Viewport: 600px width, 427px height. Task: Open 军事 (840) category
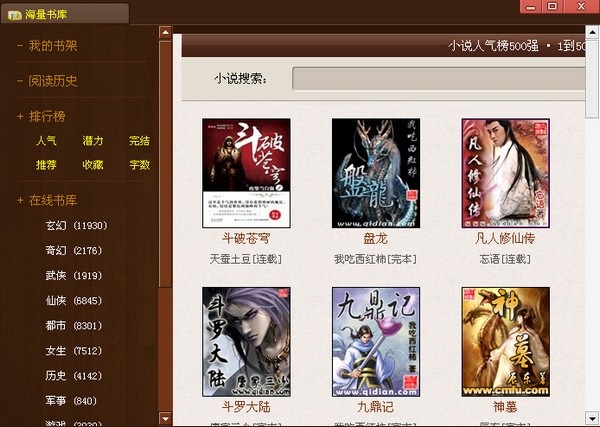click(x=71, y=401)
